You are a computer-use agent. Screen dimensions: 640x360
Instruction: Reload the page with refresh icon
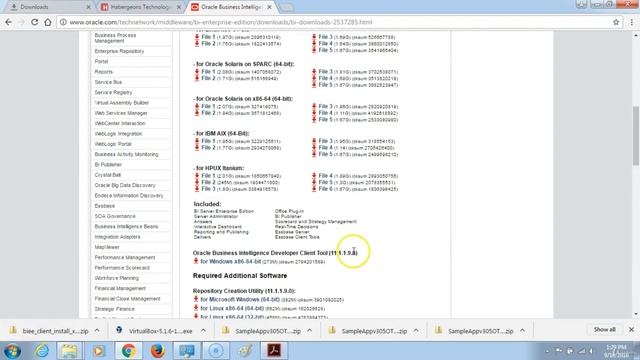[x=35, y=22]
